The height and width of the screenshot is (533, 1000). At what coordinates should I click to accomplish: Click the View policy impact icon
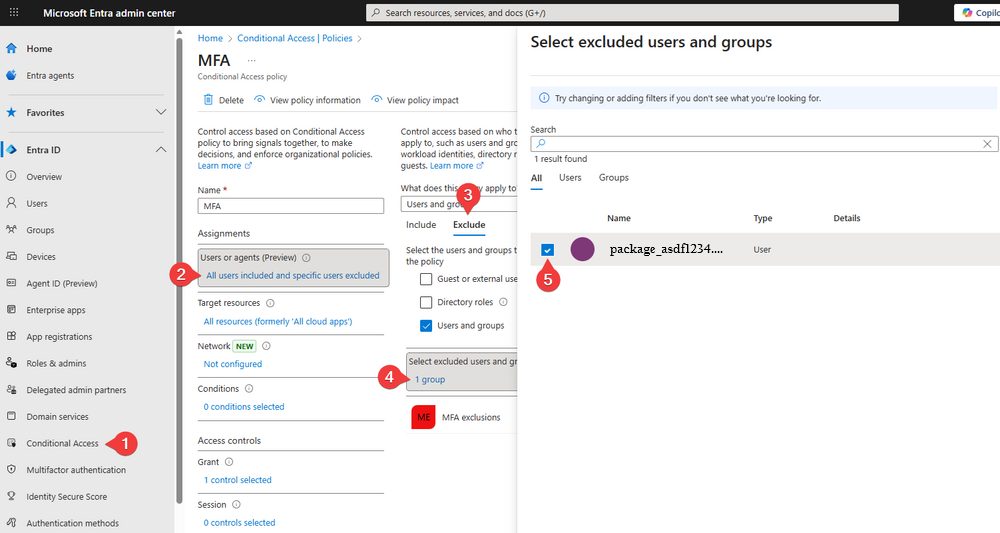click(x=377, y=100)
